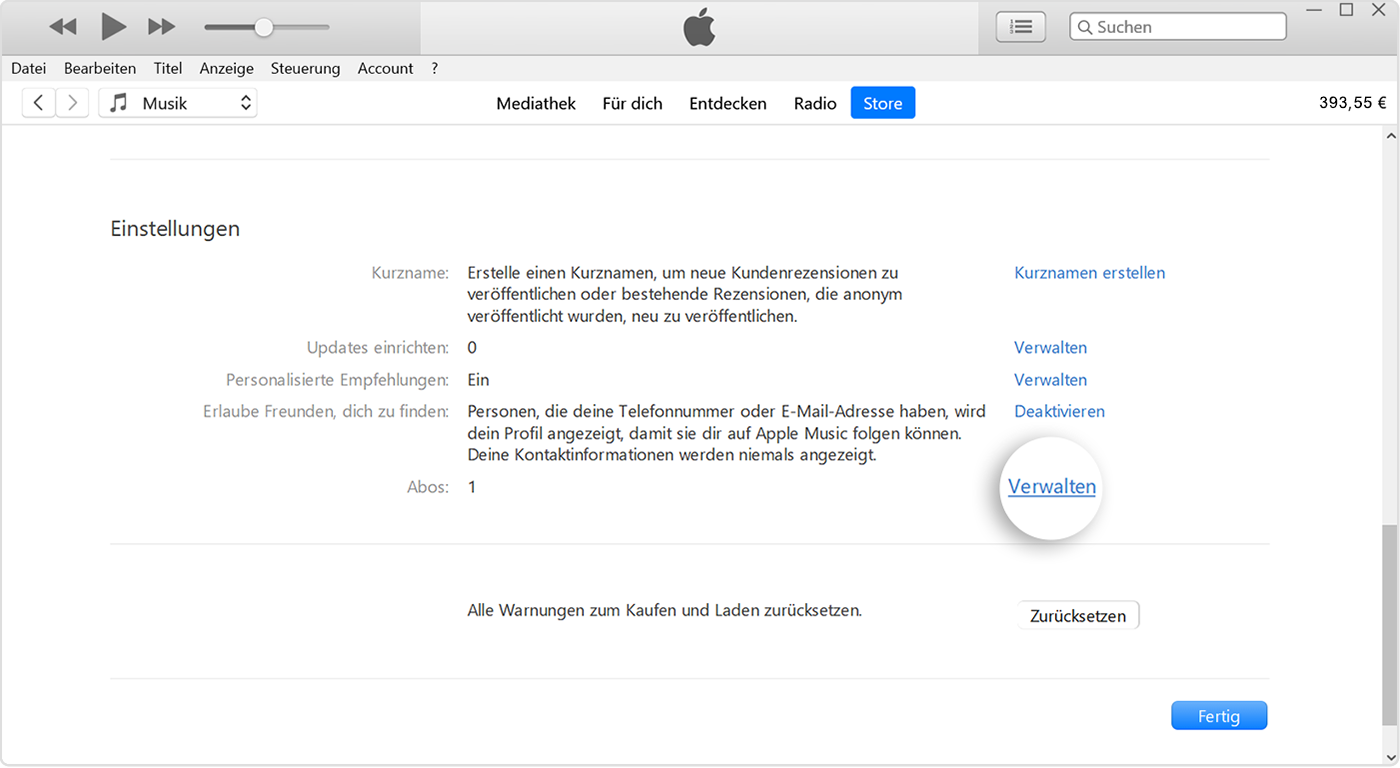Deactivate 'Erlaube Freunden, dich zu finden'
The height and width of the screenshot is (768, 1400).
tap(1059, 411)
